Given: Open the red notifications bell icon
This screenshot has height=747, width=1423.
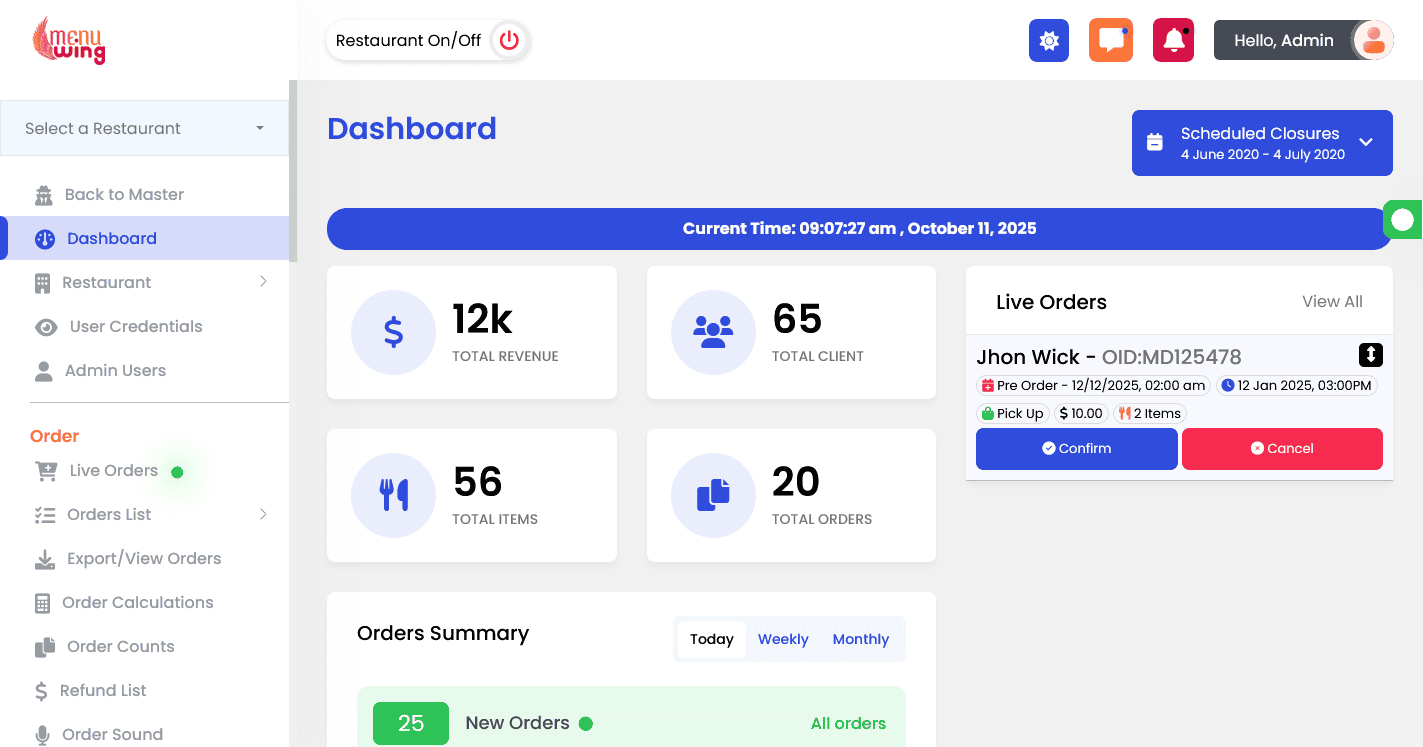Looking at the screenshot, I should (x=1174, y=41).
